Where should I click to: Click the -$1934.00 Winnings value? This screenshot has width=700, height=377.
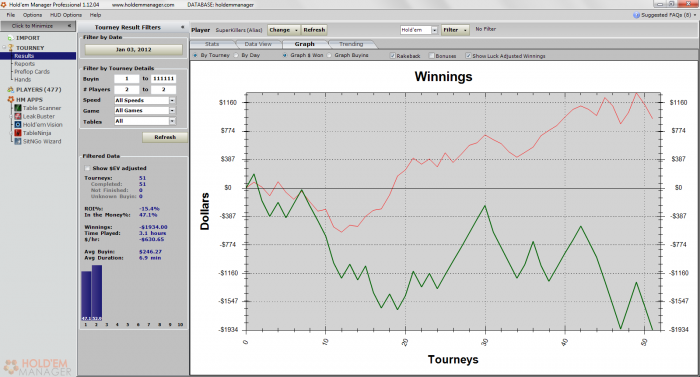pos(153,227)
